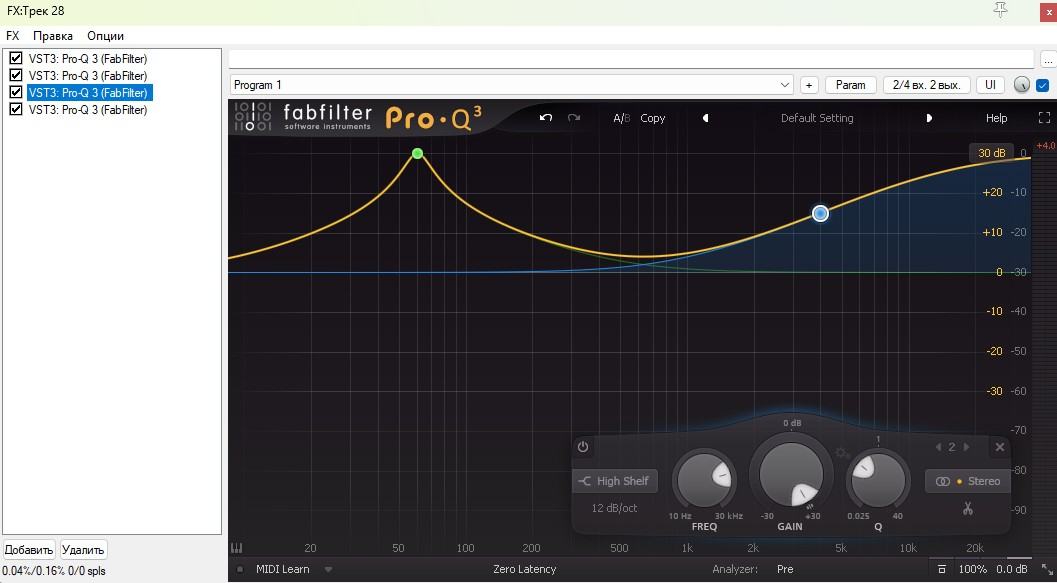Select the next preset arrow
This screenshot has width=1057, height=583.
(929, 118)
